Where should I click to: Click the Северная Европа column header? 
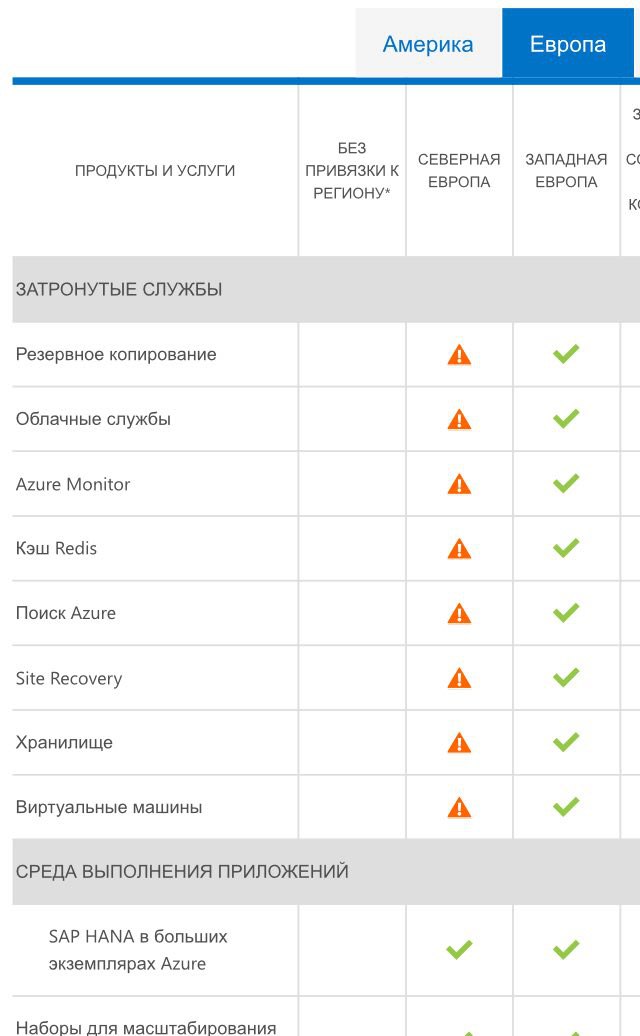[459, 170]
